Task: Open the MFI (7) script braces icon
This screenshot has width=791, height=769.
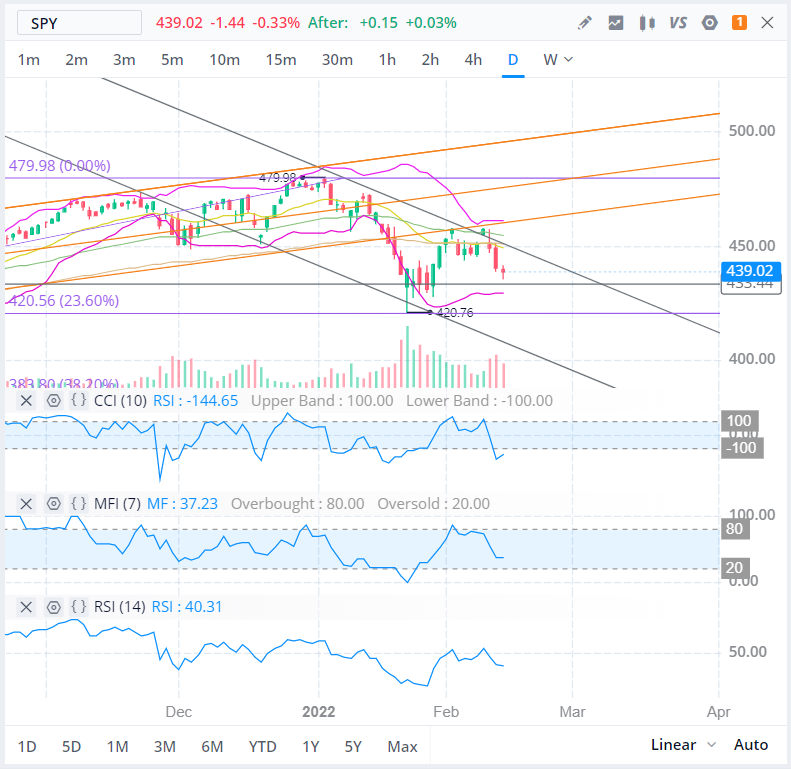Action: pos(78,504)
